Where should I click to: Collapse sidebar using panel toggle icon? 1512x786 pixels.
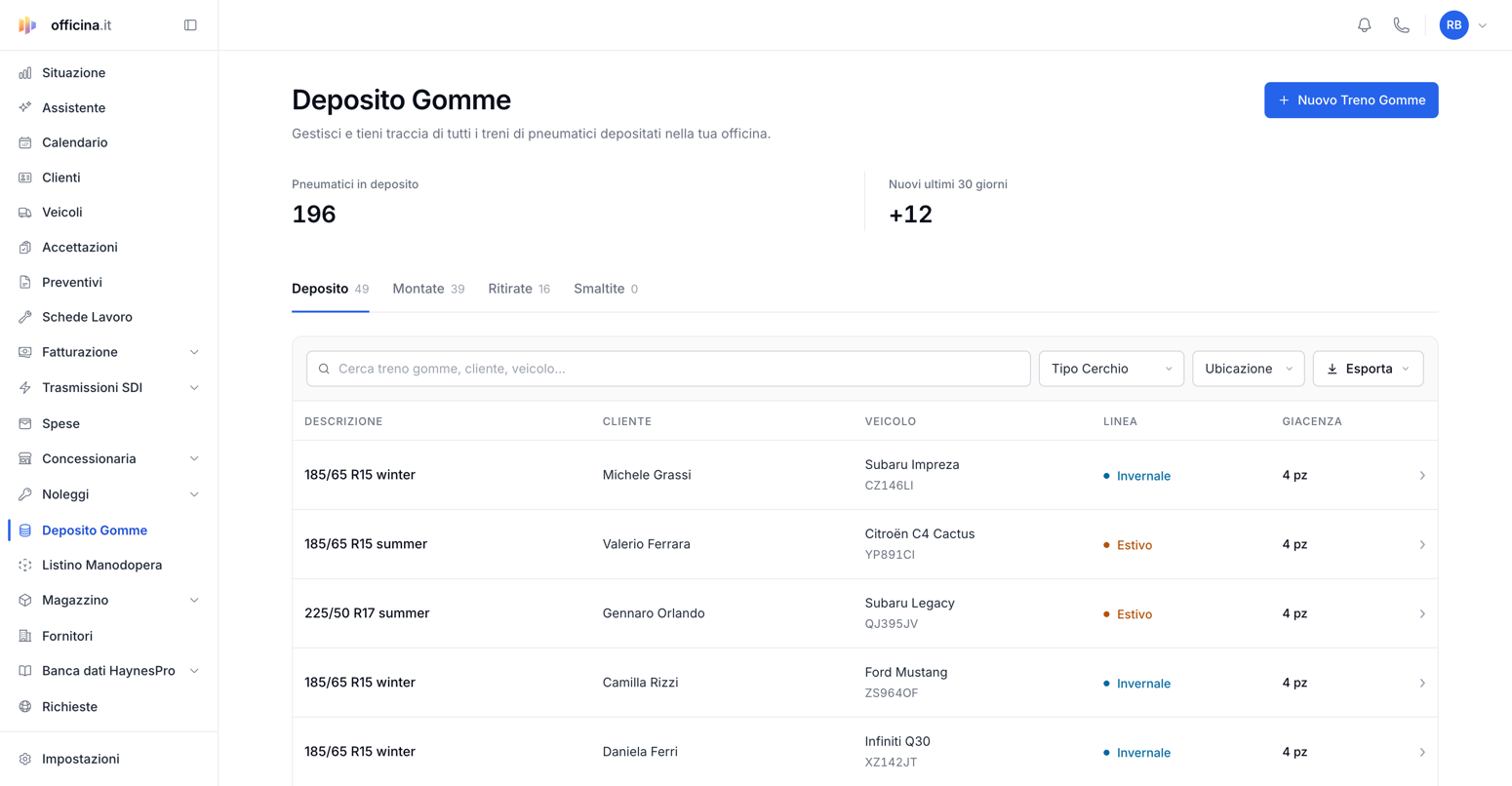[190, 25]
